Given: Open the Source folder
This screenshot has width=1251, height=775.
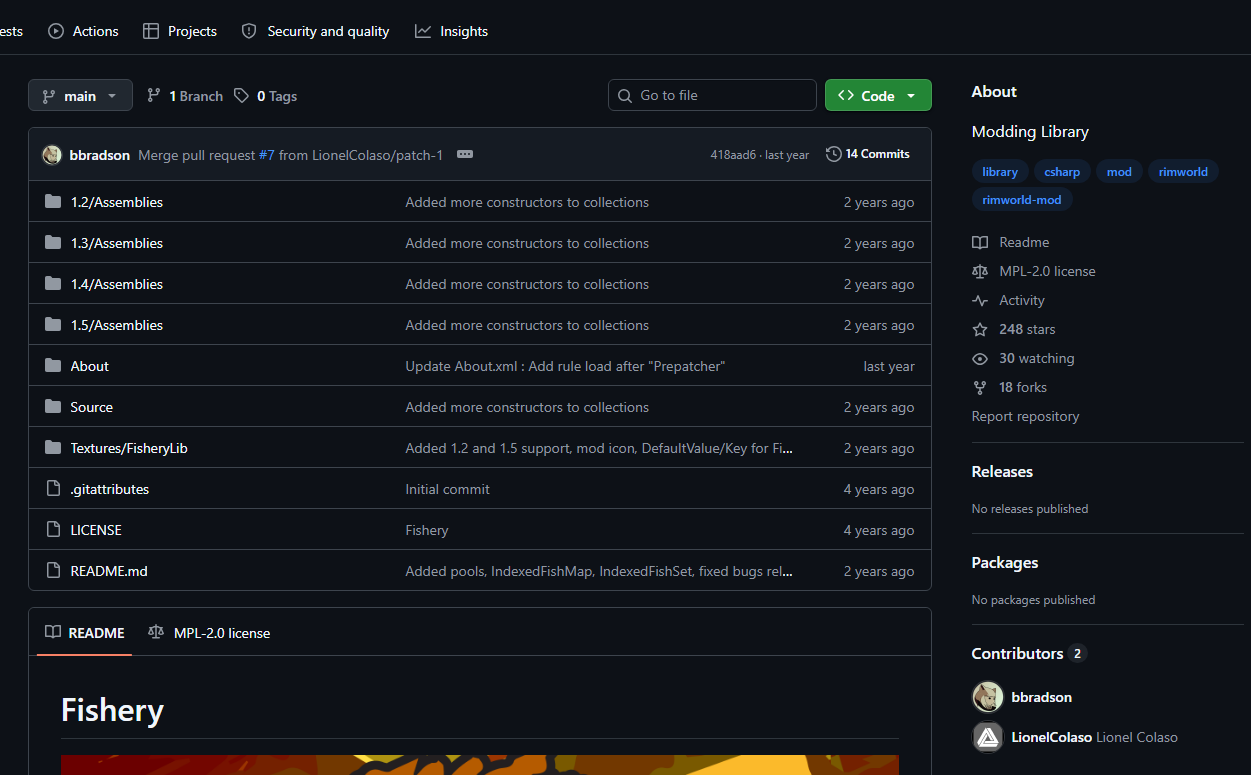Looking at the screenshot, I should tap(92, 407).
